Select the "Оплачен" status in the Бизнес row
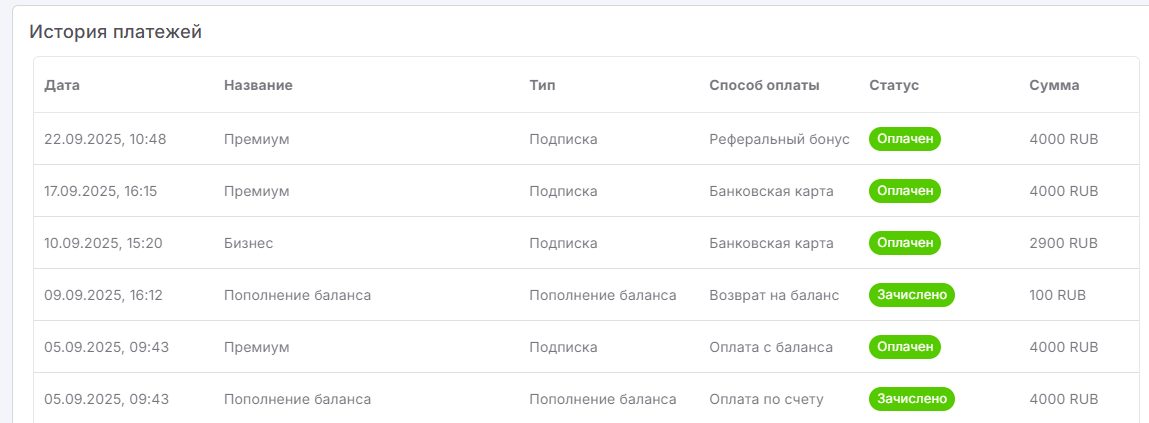 pos(905,243)
